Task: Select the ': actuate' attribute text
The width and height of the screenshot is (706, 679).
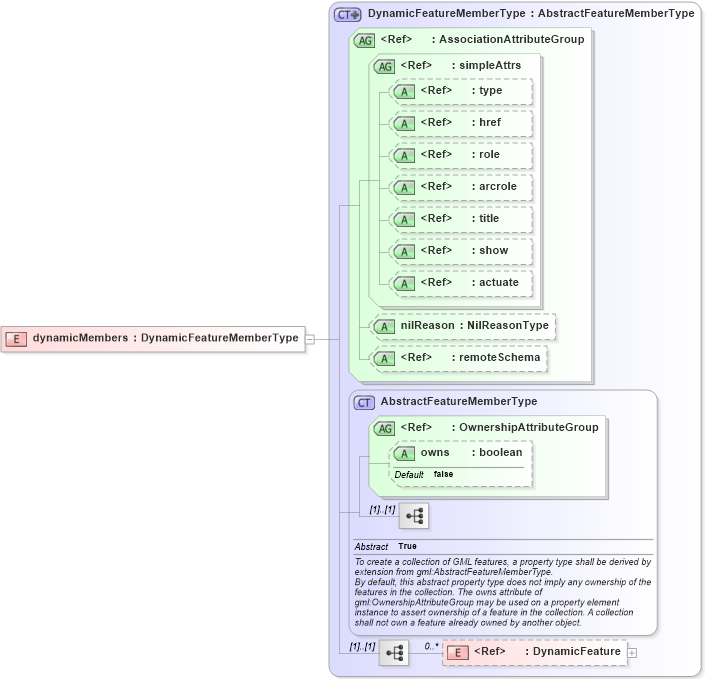Action: coord(495,282)
